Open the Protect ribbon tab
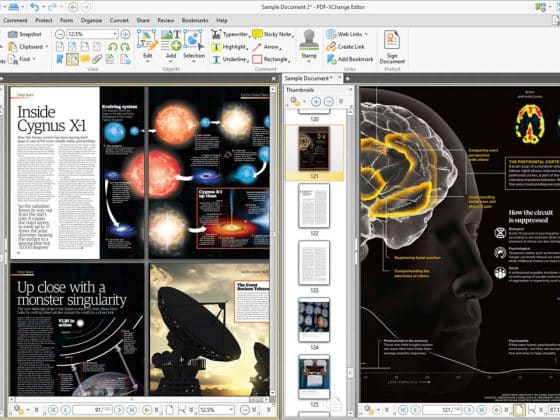The image size is (560, 420). tap(44, 20)
